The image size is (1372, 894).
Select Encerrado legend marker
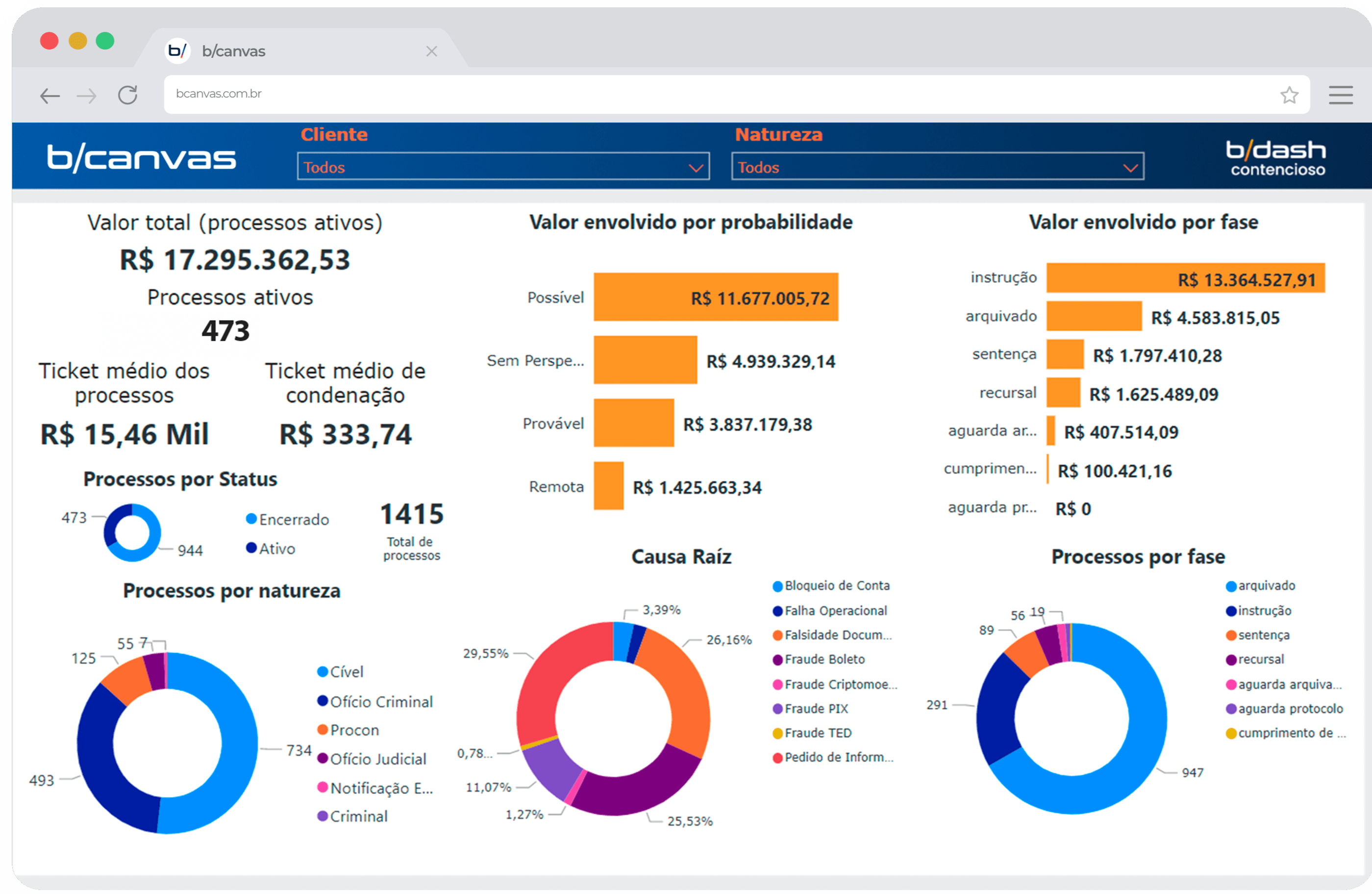[251, 518]
